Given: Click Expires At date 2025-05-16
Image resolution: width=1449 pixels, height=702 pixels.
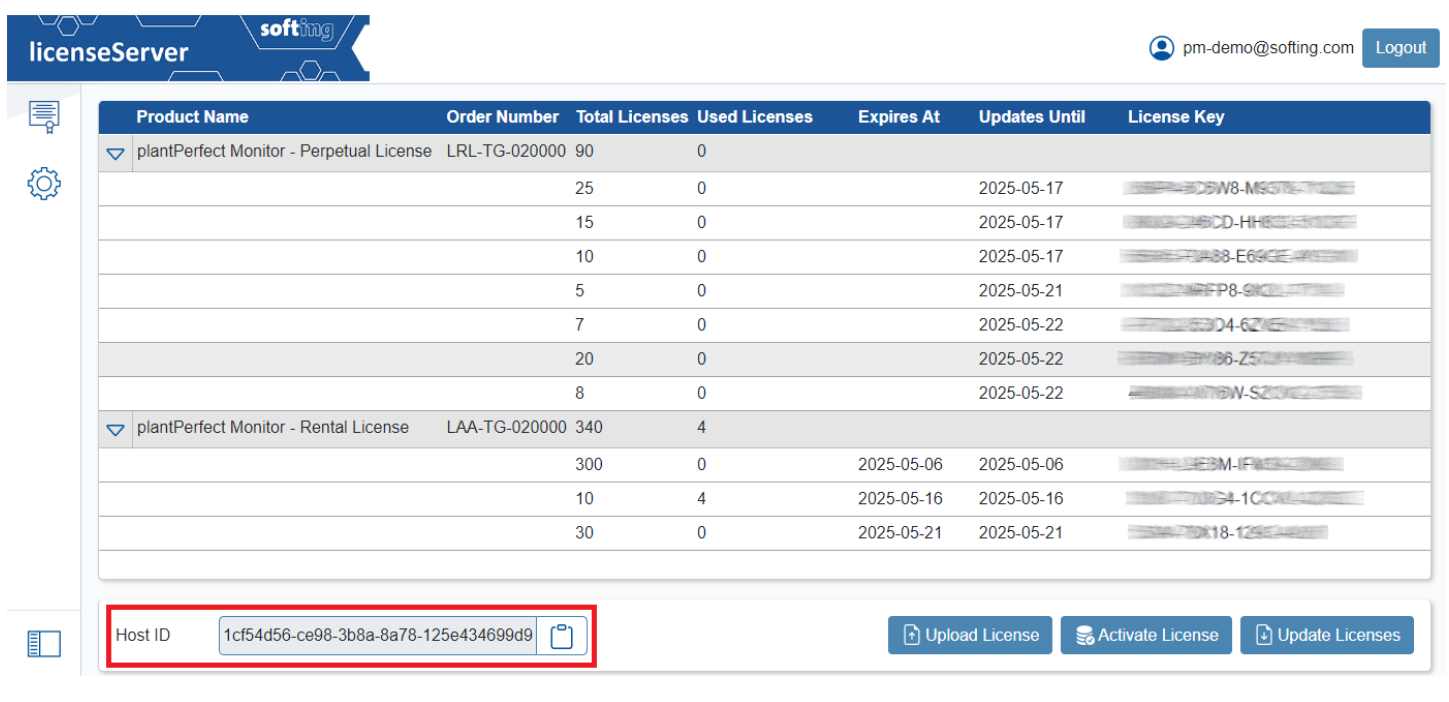Looking at the screenshot, I should tap(900, 498).
